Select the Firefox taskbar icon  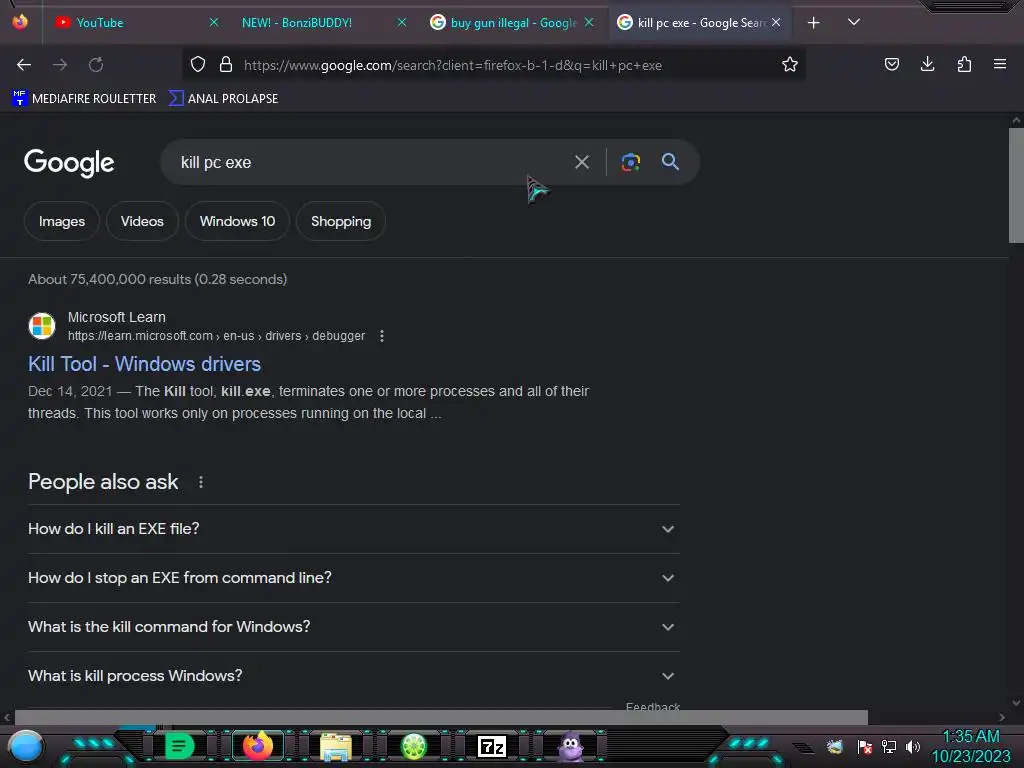258,746
